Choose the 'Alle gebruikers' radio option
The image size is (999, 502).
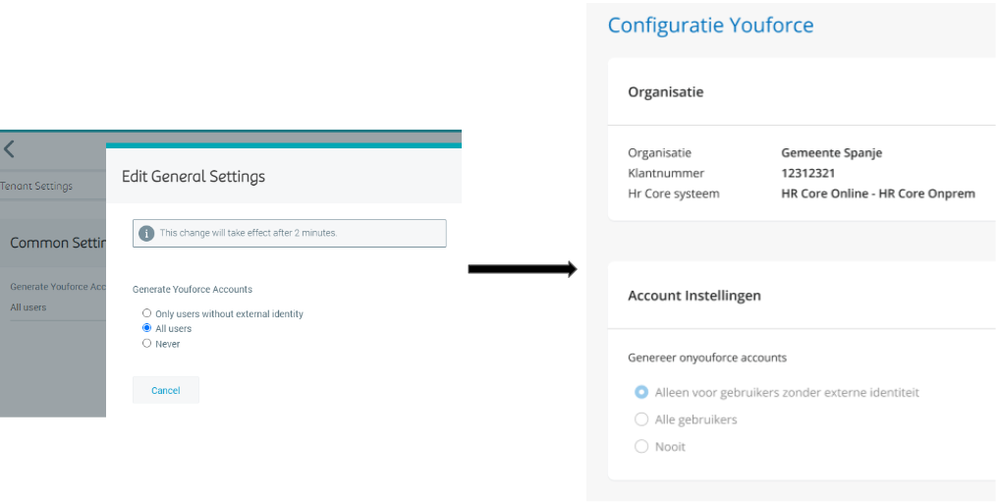(642, 419)
